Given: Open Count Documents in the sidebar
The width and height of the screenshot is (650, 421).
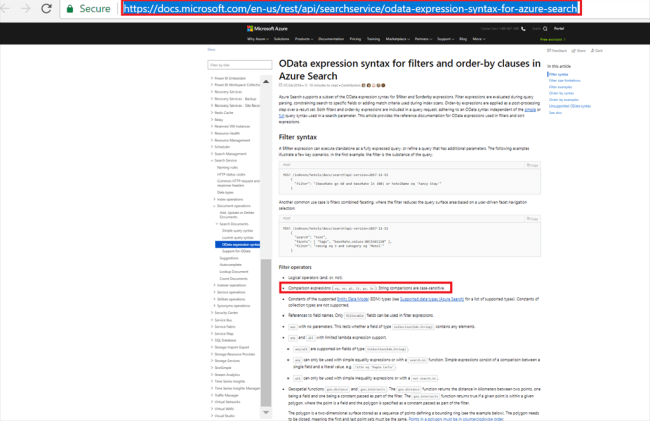Looking at the screenshot, I should coord(233,278).
